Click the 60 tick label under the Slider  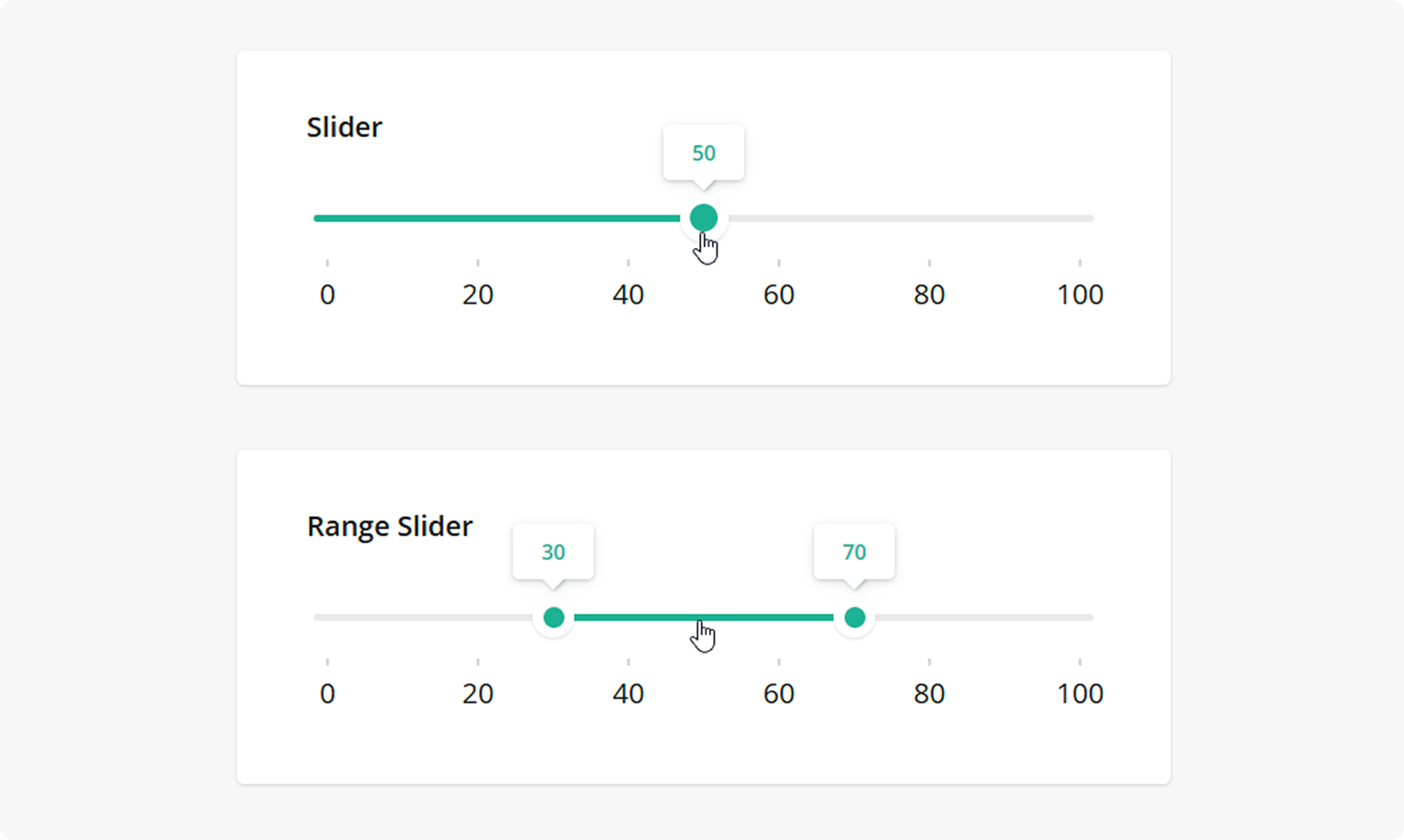click(x=778, y=294)
